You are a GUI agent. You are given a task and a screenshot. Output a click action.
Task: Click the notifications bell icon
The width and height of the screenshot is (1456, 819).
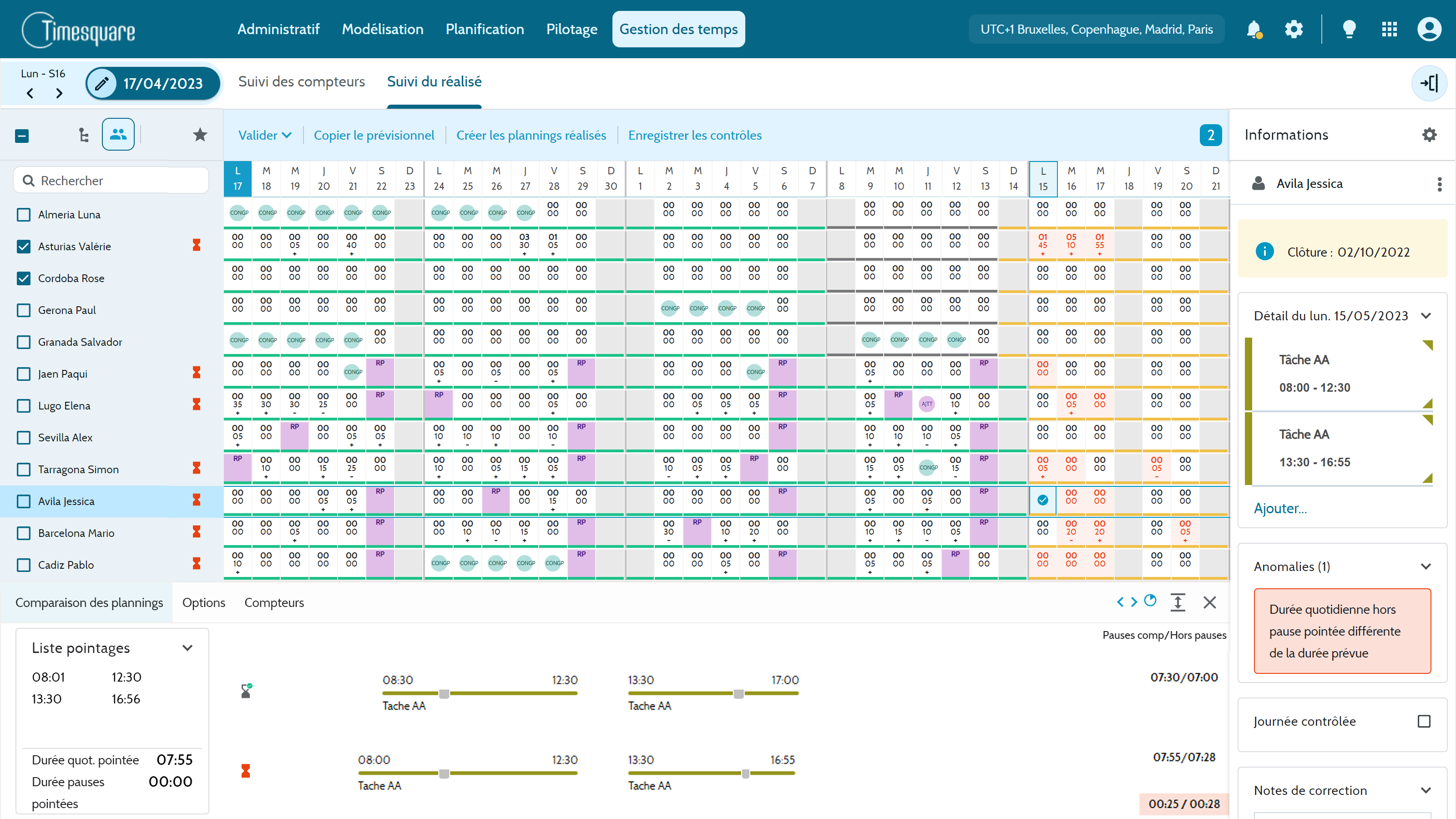tap(1254, 29)
